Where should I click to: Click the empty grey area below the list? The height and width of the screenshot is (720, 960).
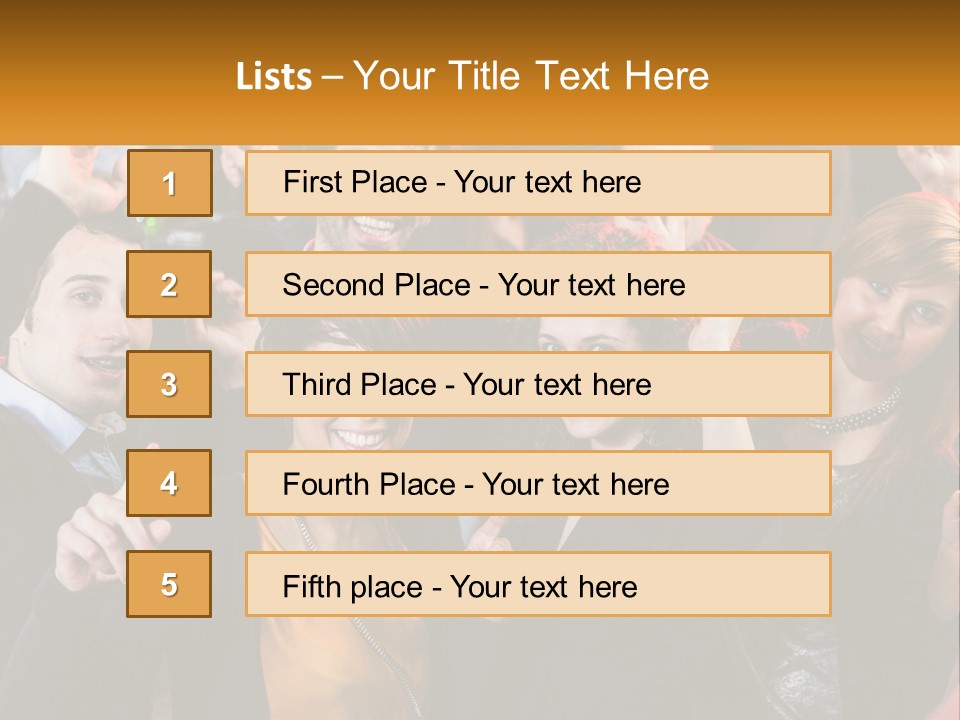480,670
